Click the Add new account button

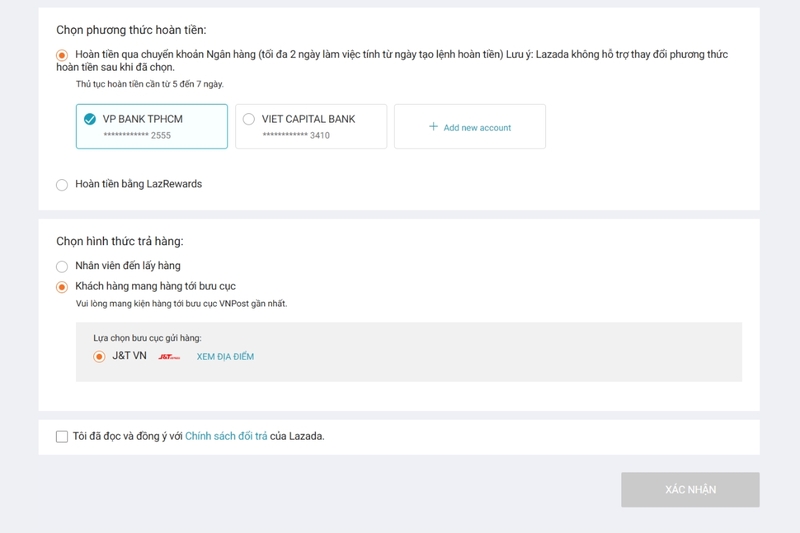[x=470, y=126]
